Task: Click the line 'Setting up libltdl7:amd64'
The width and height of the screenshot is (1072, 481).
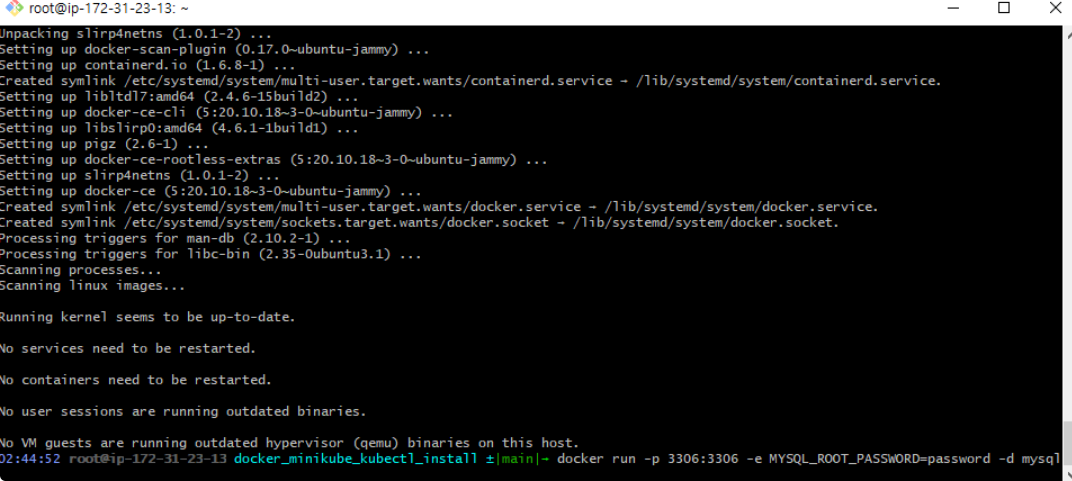Action: point(179,96)
